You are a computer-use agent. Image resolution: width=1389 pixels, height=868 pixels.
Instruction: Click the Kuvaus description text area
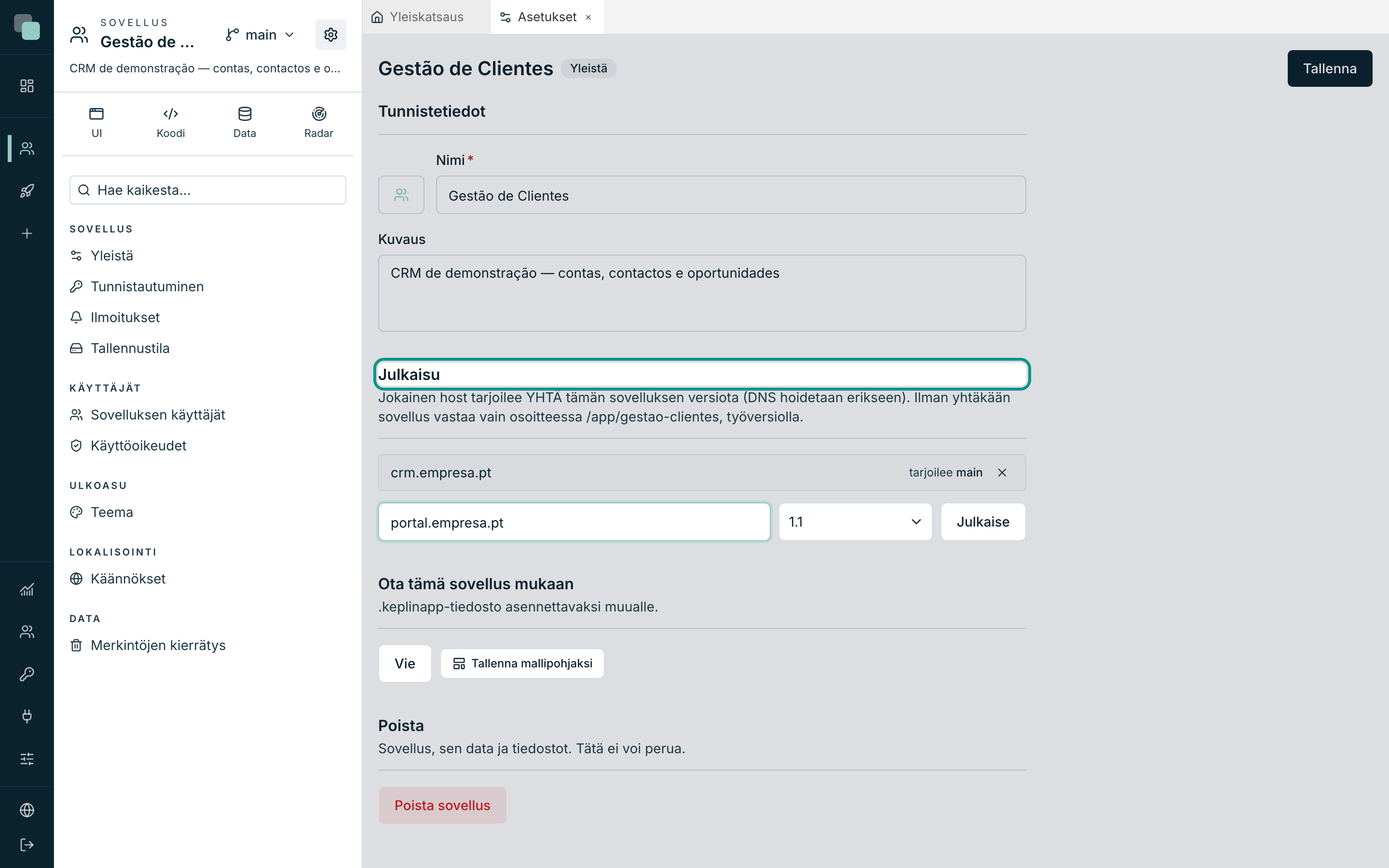pos(702,293)
